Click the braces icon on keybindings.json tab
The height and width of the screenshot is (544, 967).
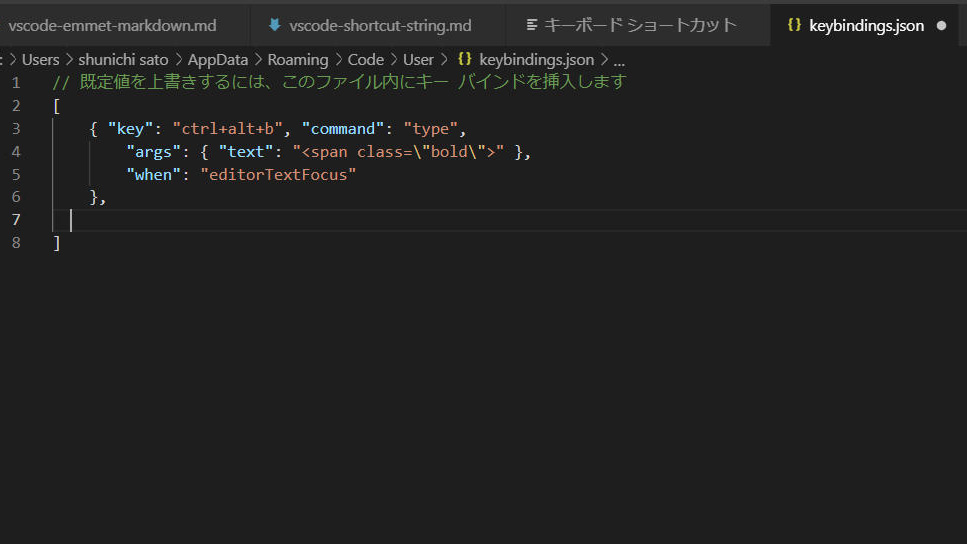point(794,25)
